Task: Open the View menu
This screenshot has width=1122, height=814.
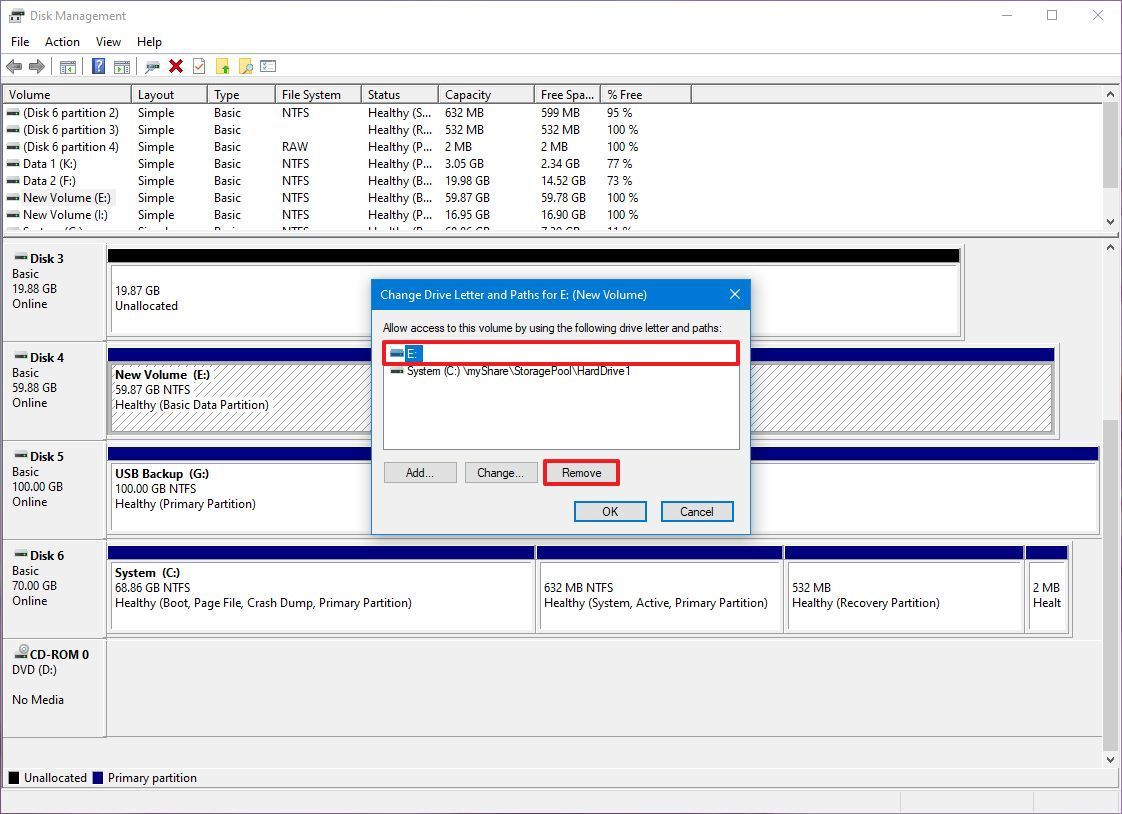Action: click(108, 42)
